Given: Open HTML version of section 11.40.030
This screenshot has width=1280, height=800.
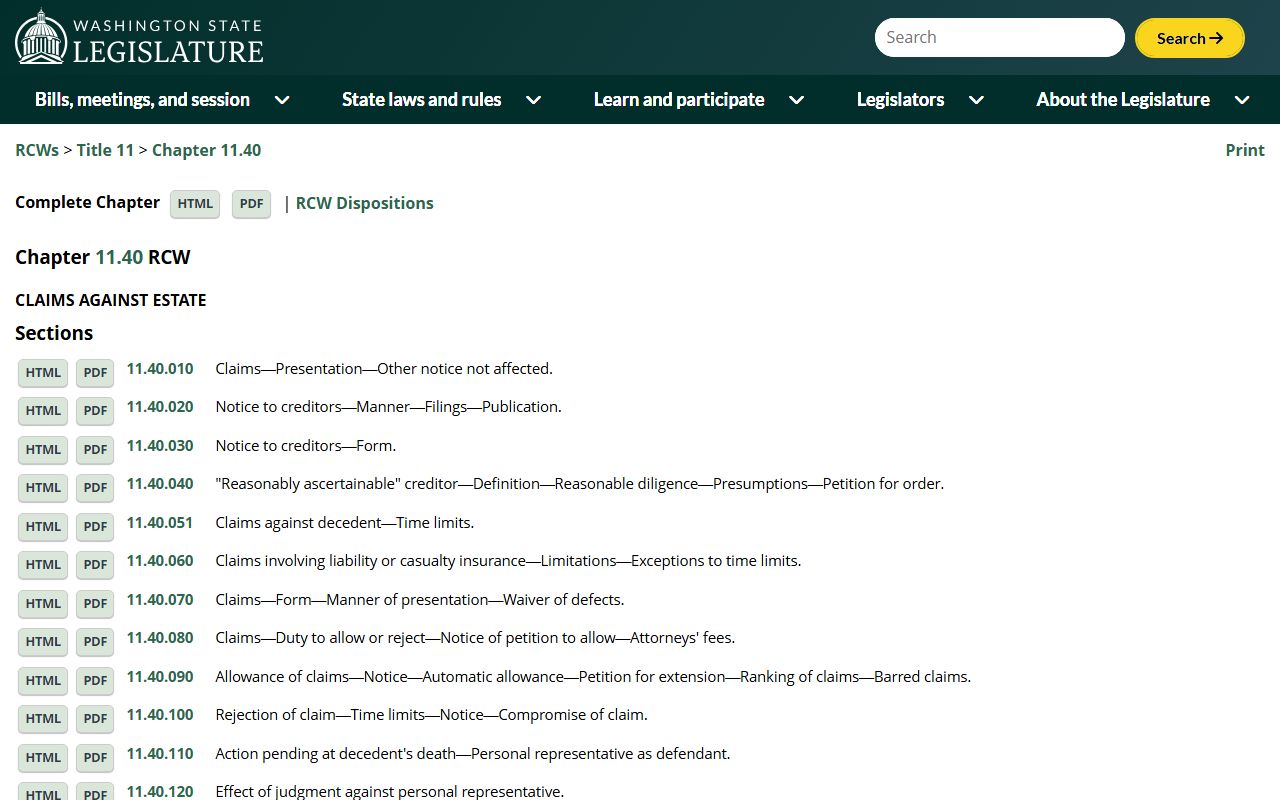Looking at the screenshot, I should 43,449.
